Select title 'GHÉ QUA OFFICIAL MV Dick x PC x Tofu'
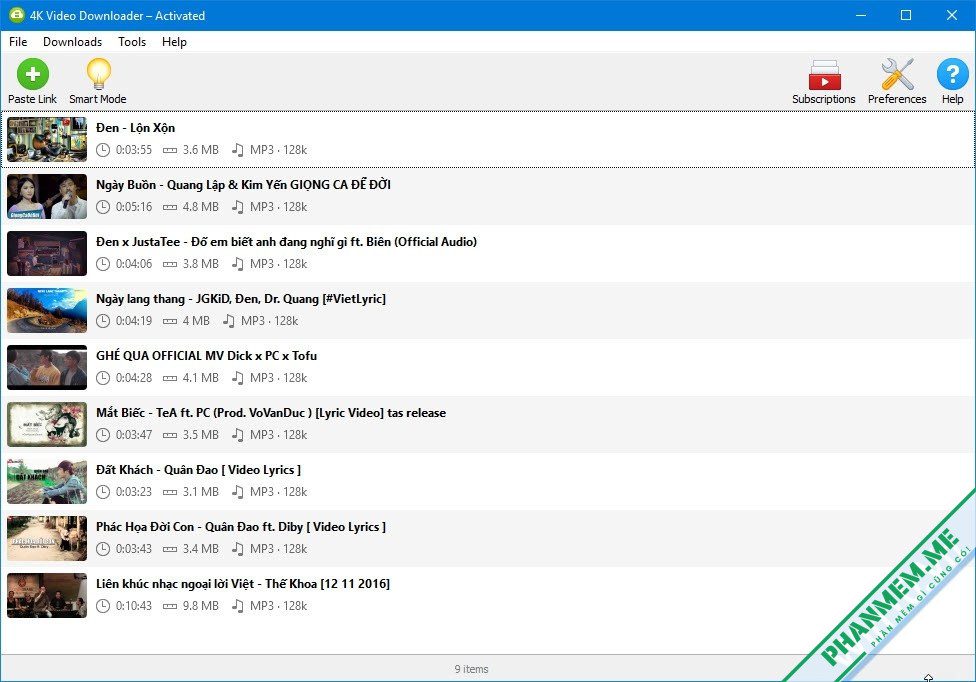The image size is (976, 682). click(x=207, y=356)
